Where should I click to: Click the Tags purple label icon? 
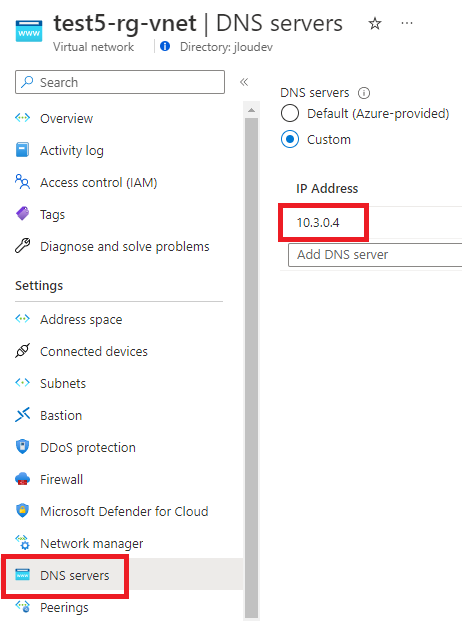(x=23, y=214)
